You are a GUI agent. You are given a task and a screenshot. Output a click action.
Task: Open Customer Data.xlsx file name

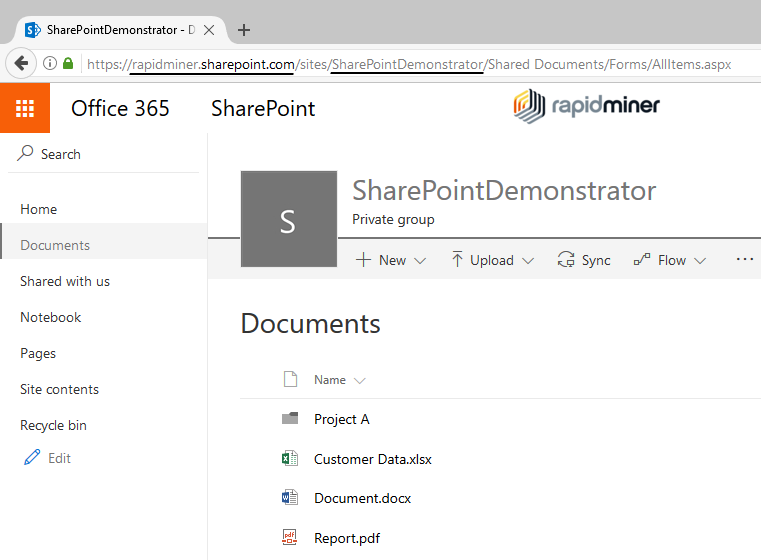coord(373,459)
